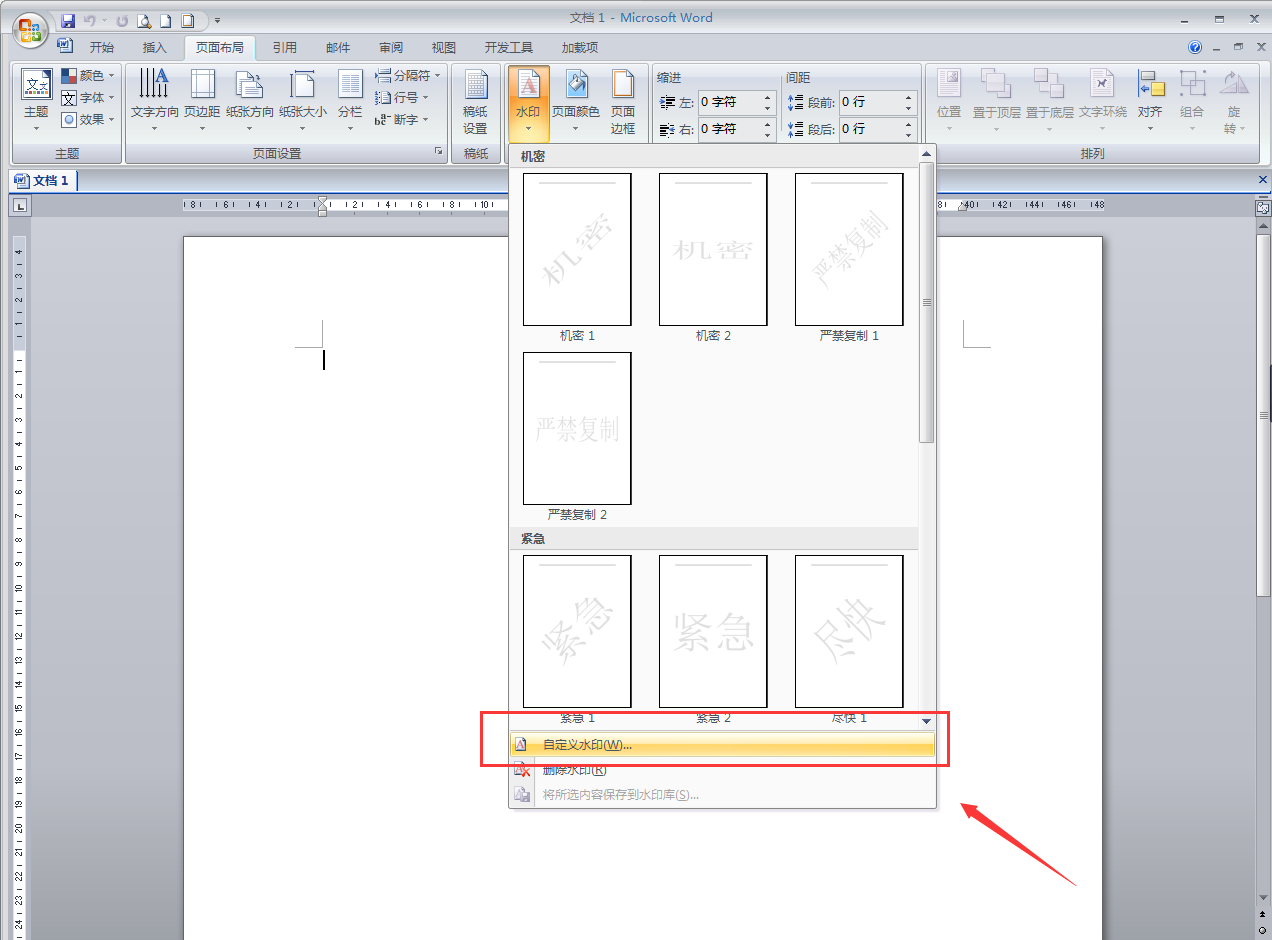Screen dimensions: 1272x940
Task: Select the 严禁复制 2 watermark thumbnail
Action: pos(577,428)
